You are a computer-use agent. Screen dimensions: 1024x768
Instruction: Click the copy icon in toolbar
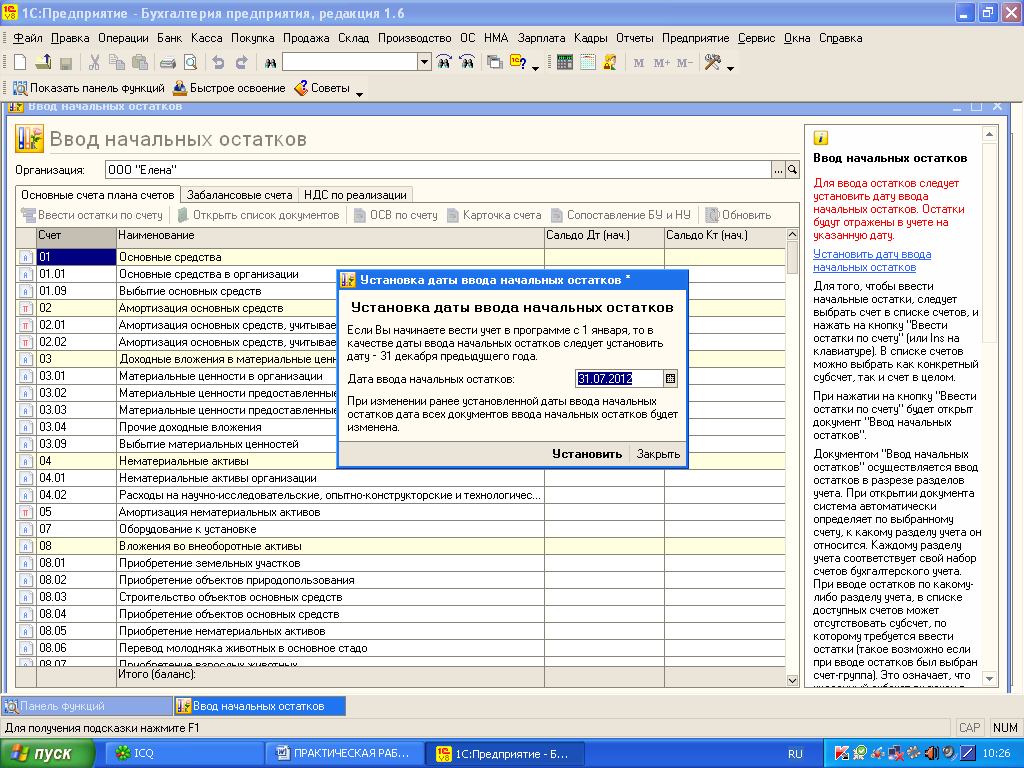(x=117, y=63)
